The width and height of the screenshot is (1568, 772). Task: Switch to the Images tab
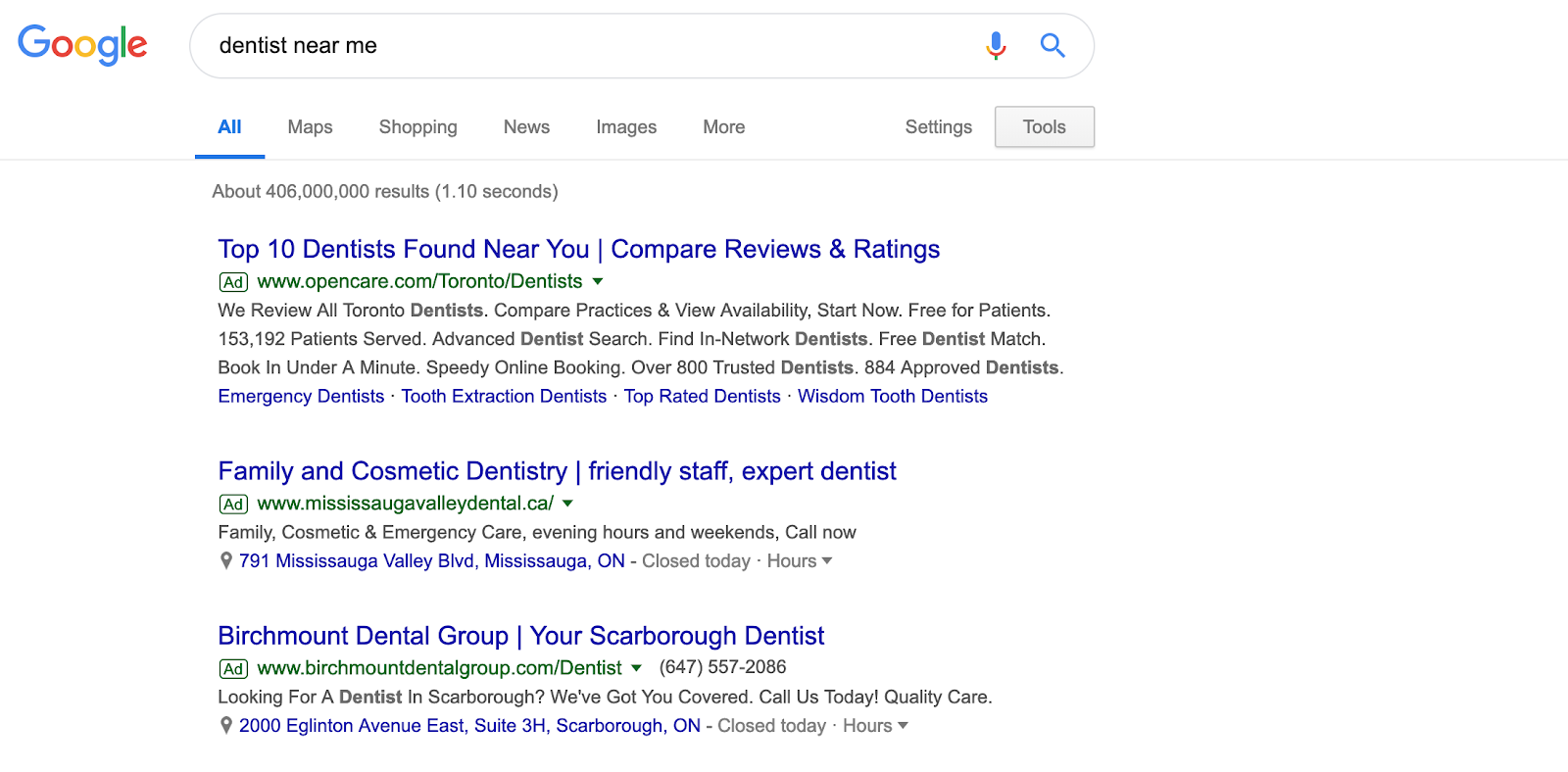[x=626, y=127]
